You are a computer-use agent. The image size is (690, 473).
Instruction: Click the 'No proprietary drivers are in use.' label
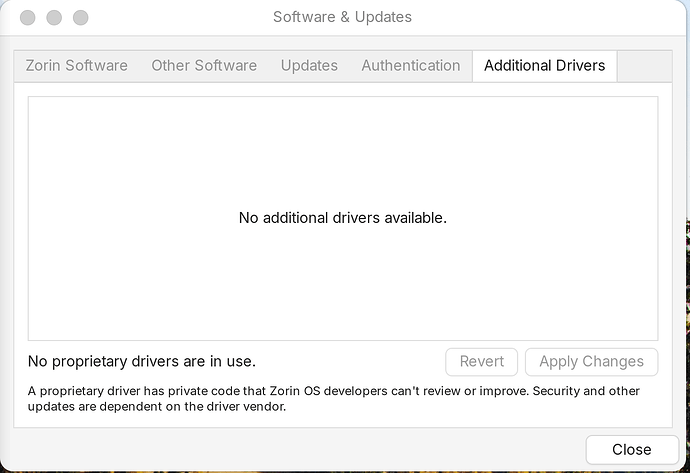pyautogui.click(x=142, y=361)
